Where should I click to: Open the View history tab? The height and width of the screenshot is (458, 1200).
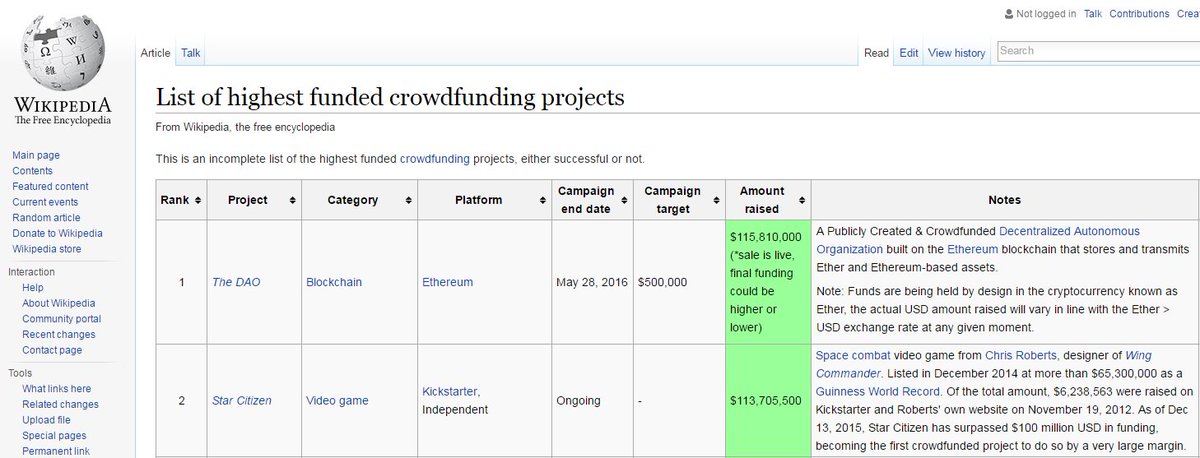click(956, 53)
